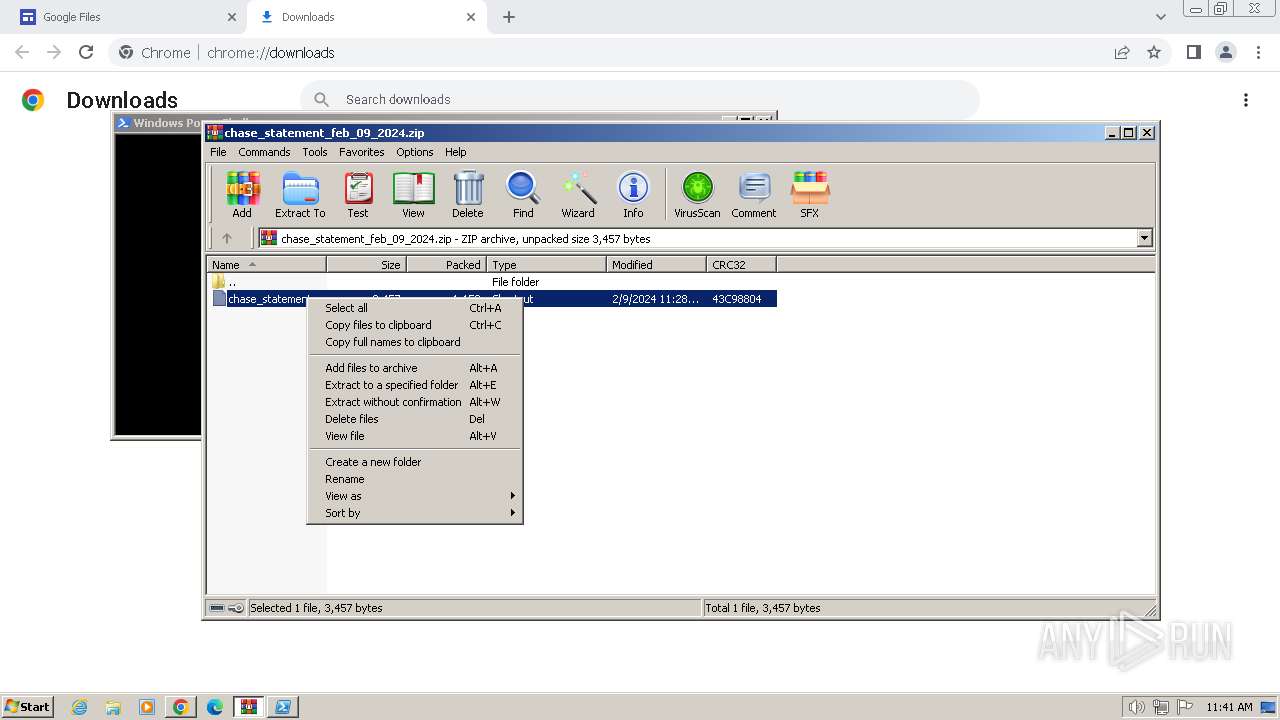This screenshot has width=1280, height=720.
Task: Choose Extract to a specified folder
Action: (x=414, y=385)
